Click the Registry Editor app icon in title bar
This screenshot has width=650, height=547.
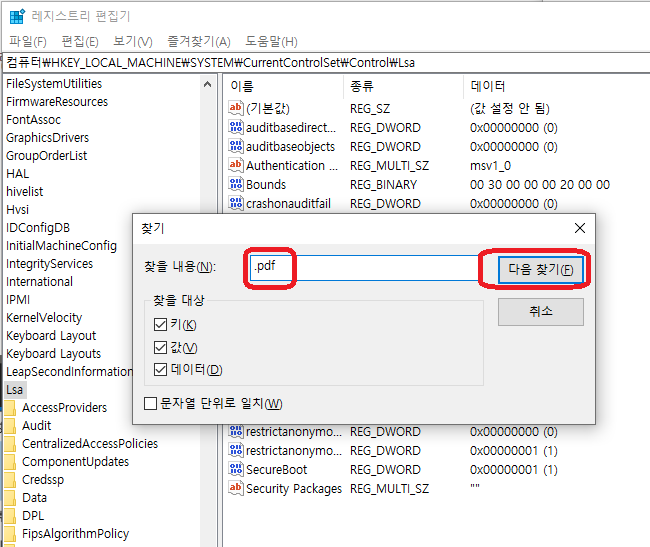point(17,17)
